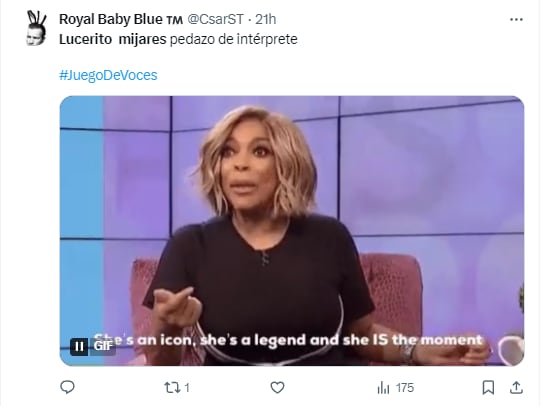Open the Wendy Williams GIF media
Image resolution: width=541 pixels, height=406 pixels.
pyautogui.click(x=292, y=231)
